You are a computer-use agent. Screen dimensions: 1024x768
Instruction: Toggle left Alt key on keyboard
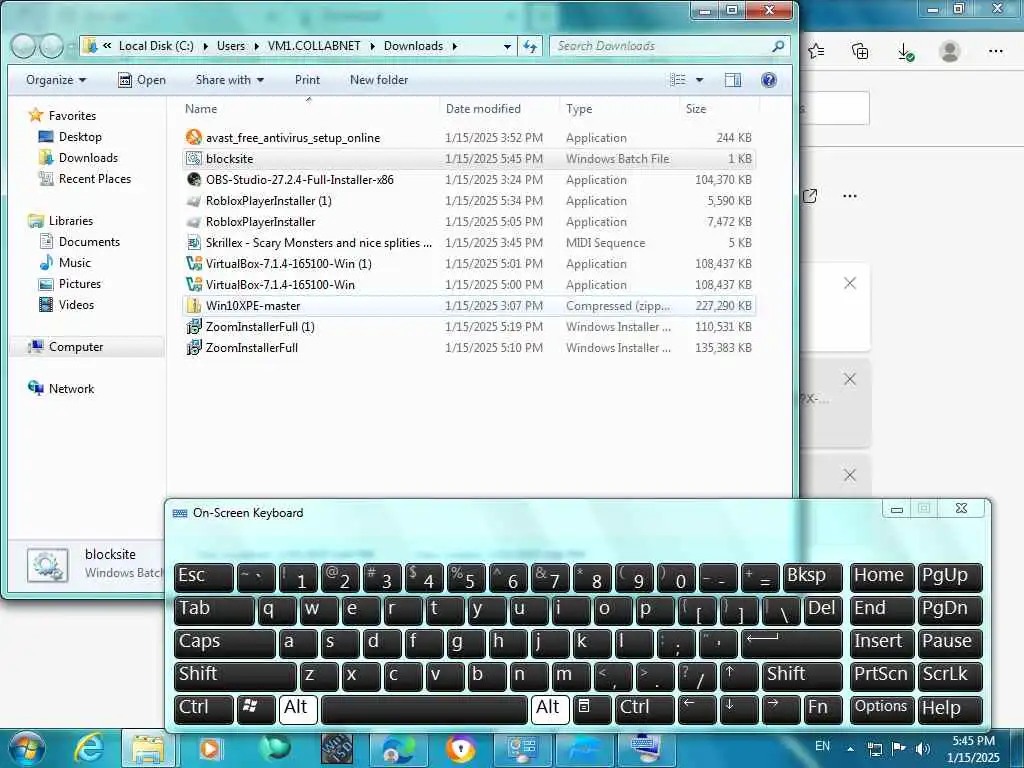click(x=298, y=708)
